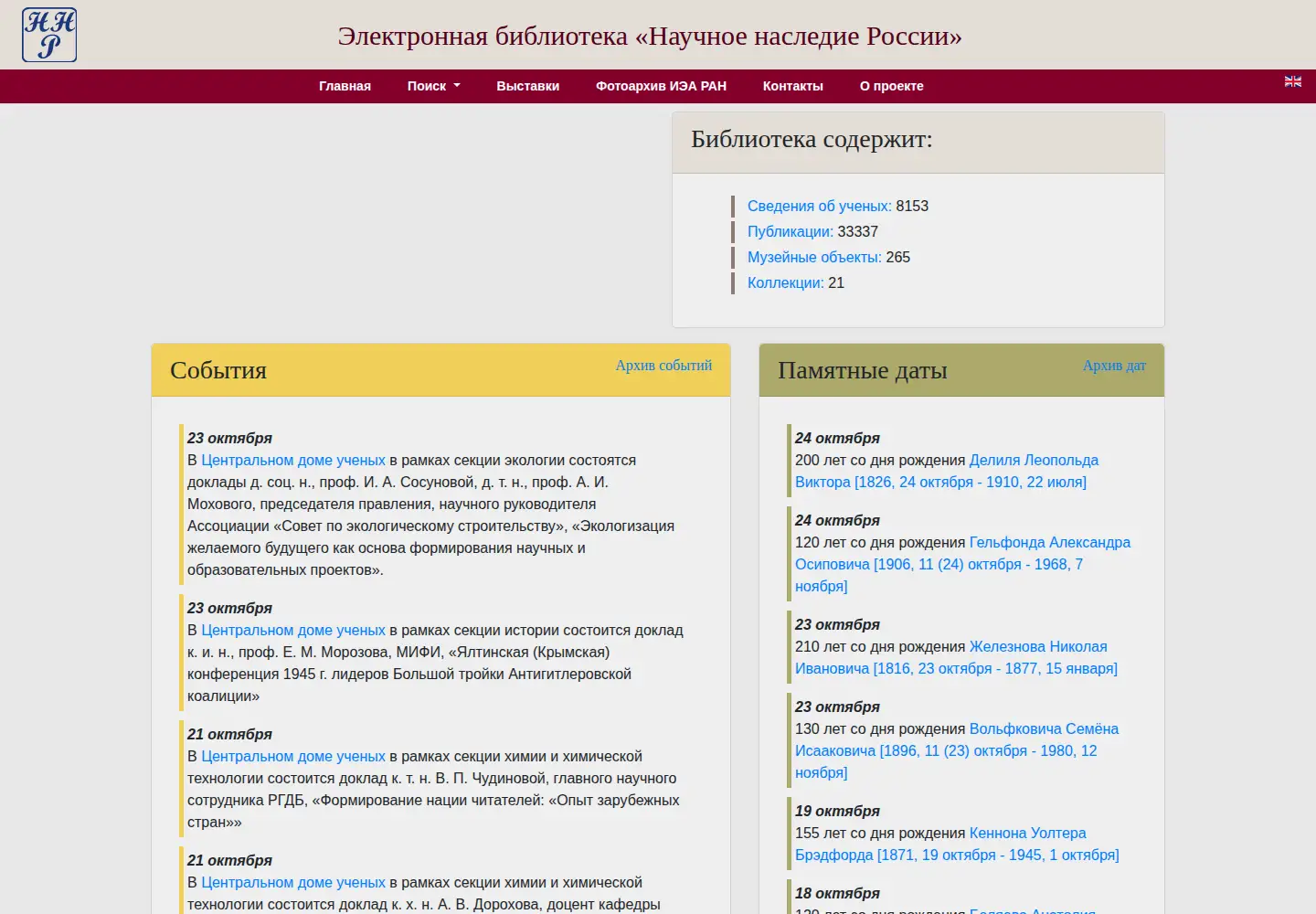Switch language via the UK flag icon

coord(1293,81)
